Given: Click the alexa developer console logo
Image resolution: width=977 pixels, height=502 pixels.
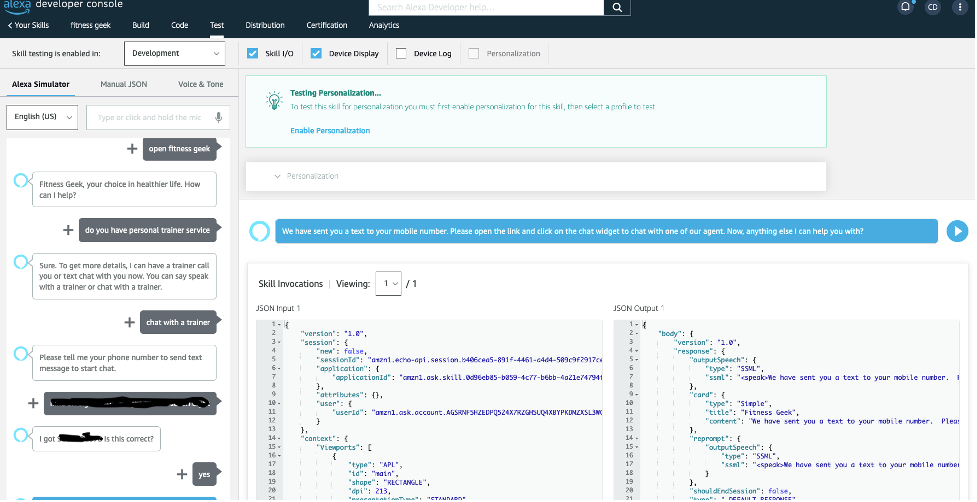Looking at the screenshot, I should point(62,5).
